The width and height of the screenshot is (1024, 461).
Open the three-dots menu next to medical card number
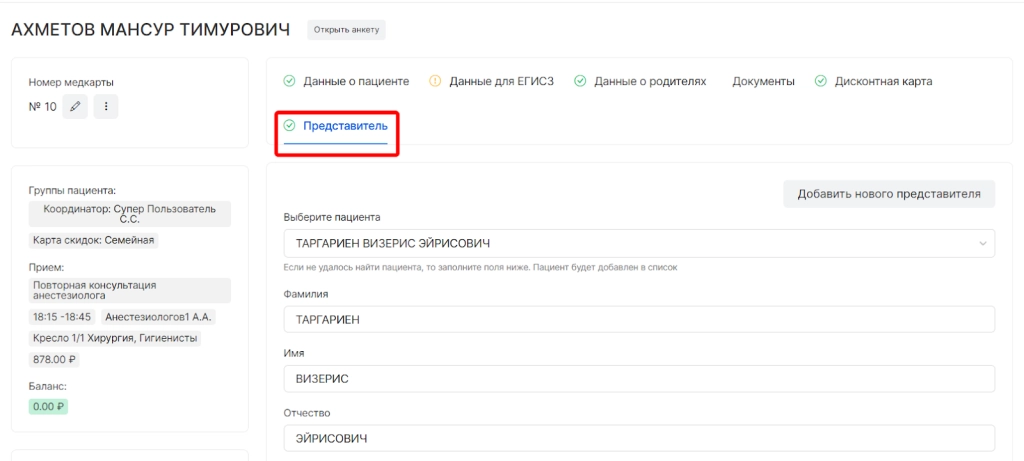[x=106, y=106]
